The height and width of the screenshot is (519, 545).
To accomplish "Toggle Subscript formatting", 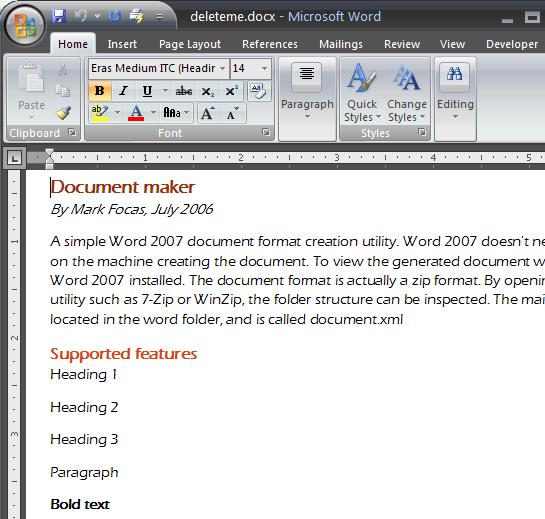I will pyautogui.click(x=208, y=91).
